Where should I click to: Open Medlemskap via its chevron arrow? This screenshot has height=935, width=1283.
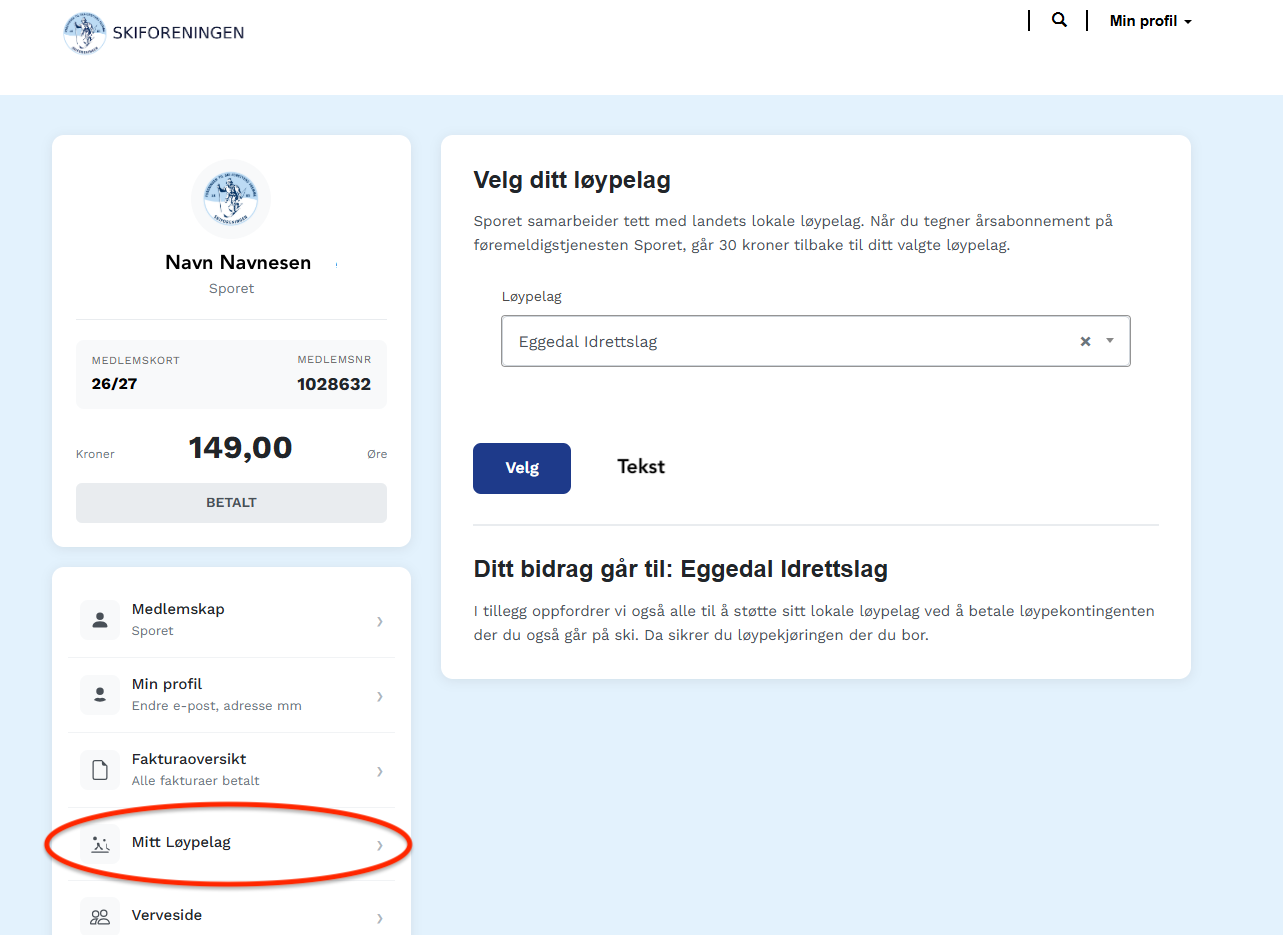(379, 621)
